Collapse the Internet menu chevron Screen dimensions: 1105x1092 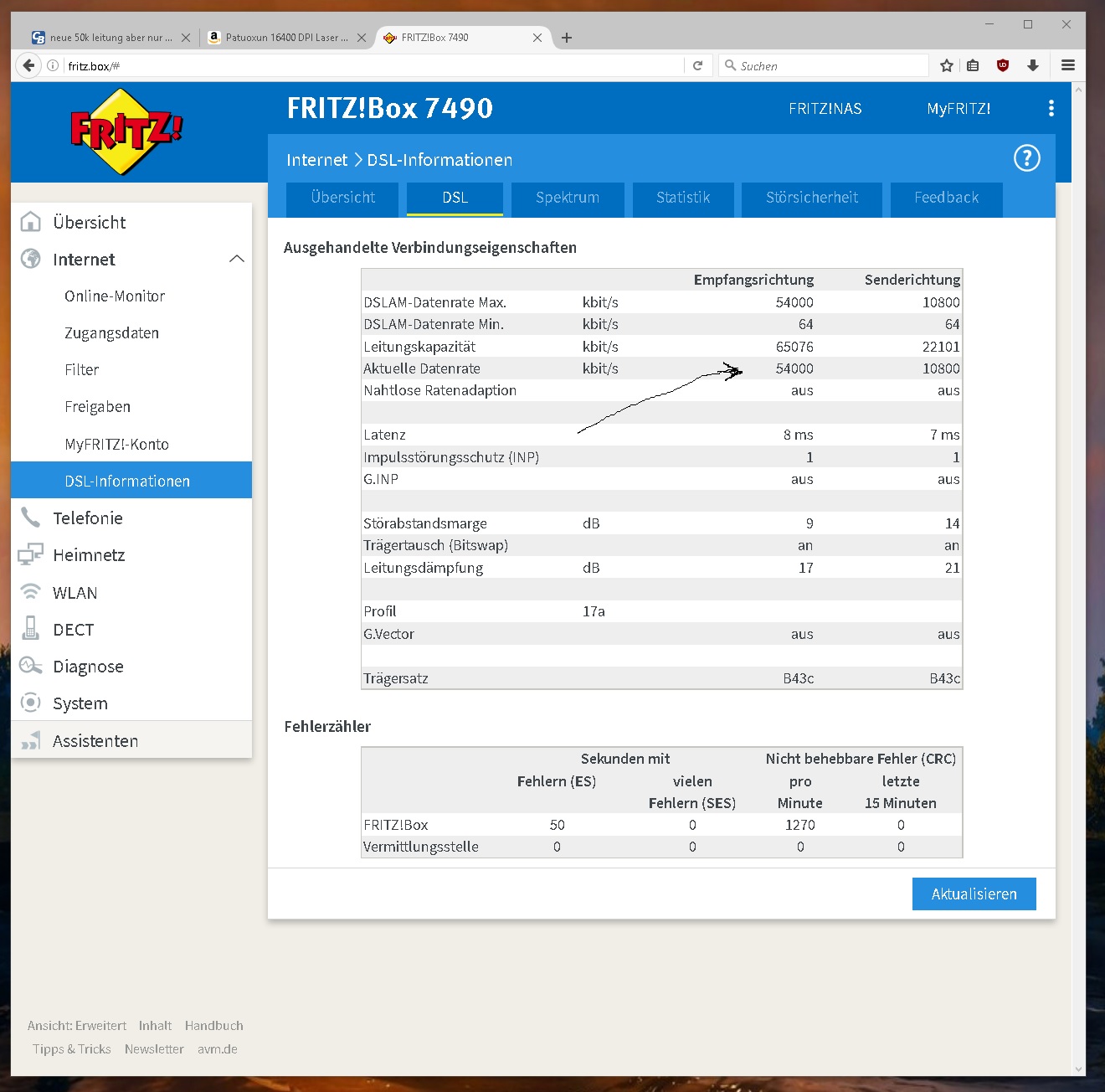[237, 259]
